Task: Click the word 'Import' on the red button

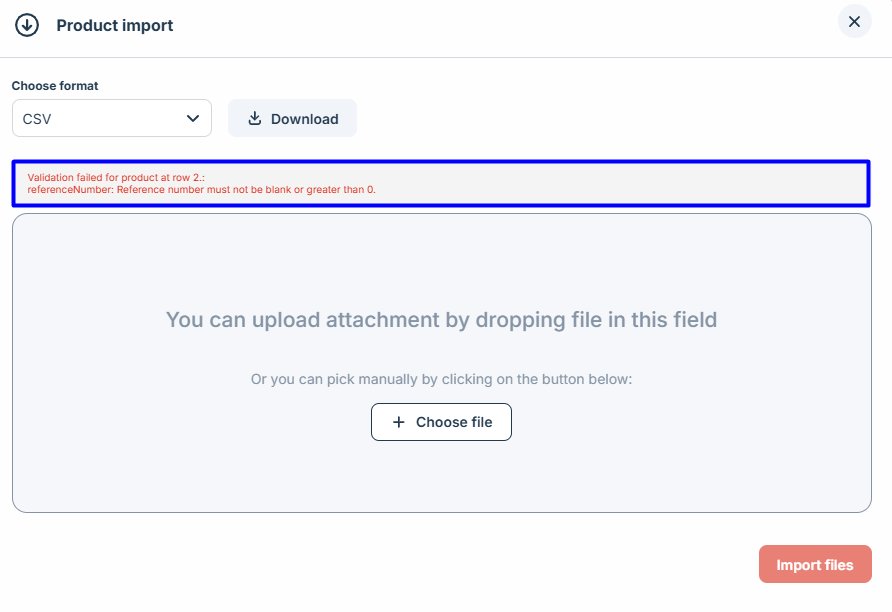Action: pyautogui.click(x=798, y=565)
